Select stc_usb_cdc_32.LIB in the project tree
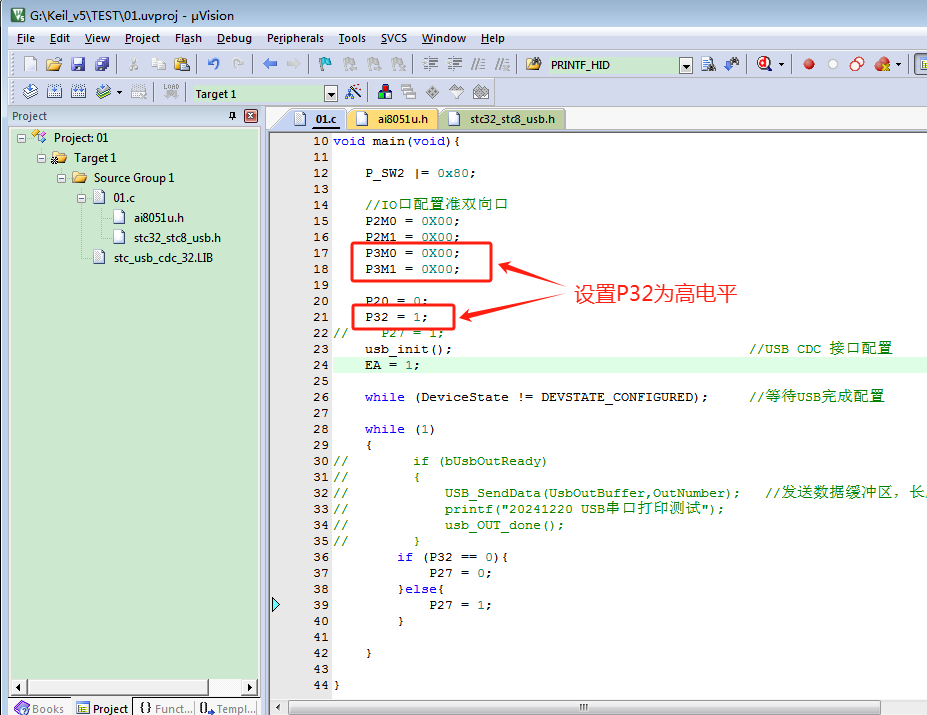The image size is (927, 715). [163, 258]
